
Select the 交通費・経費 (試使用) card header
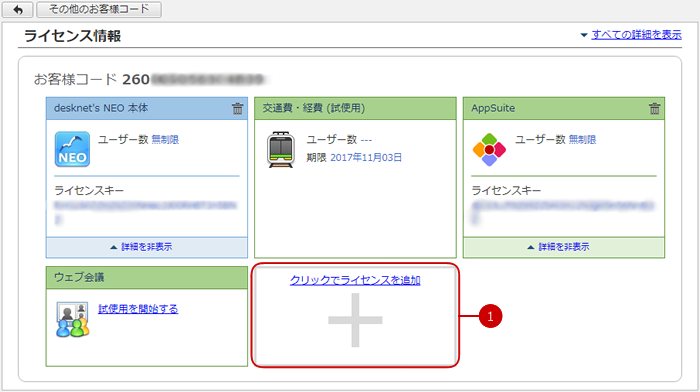pyautogui.click(x=355, y=108)
